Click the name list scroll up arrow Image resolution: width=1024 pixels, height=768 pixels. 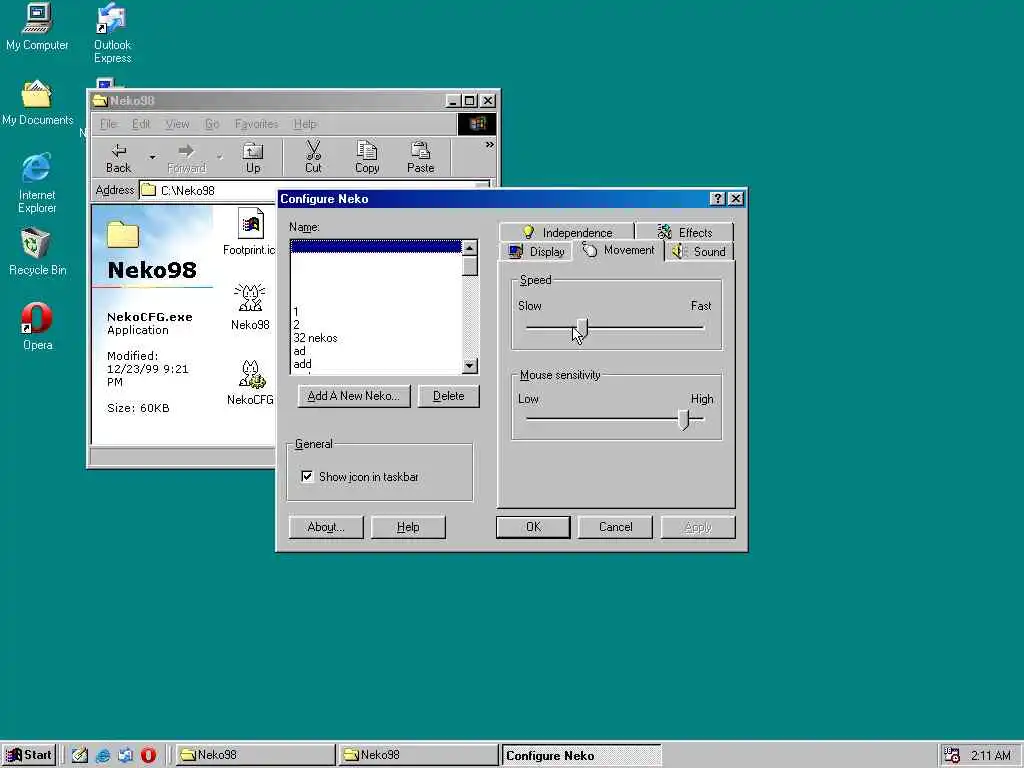pyautogui.click(x=470, y=248)
